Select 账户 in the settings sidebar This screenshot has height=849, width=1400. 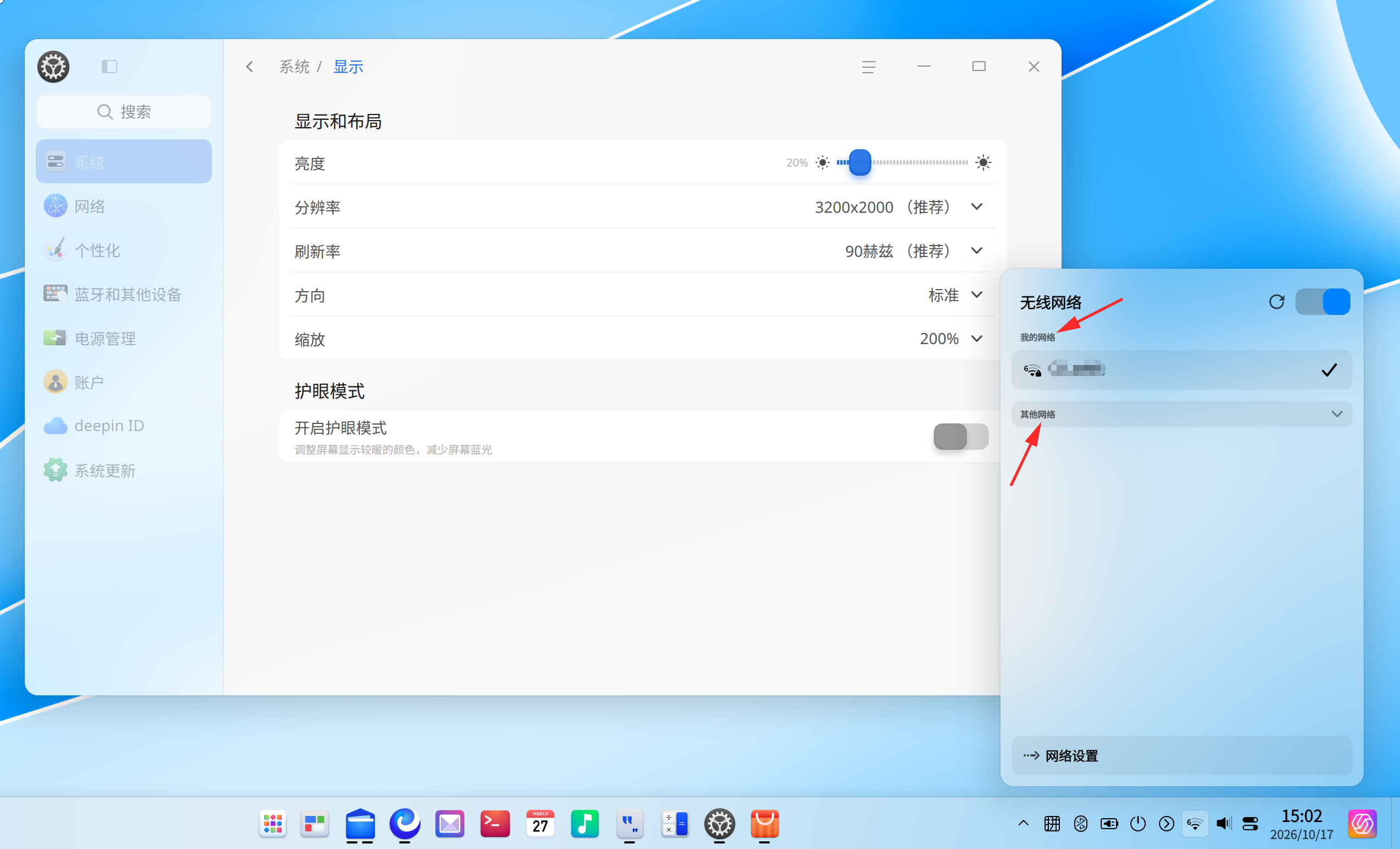[124, 382]
